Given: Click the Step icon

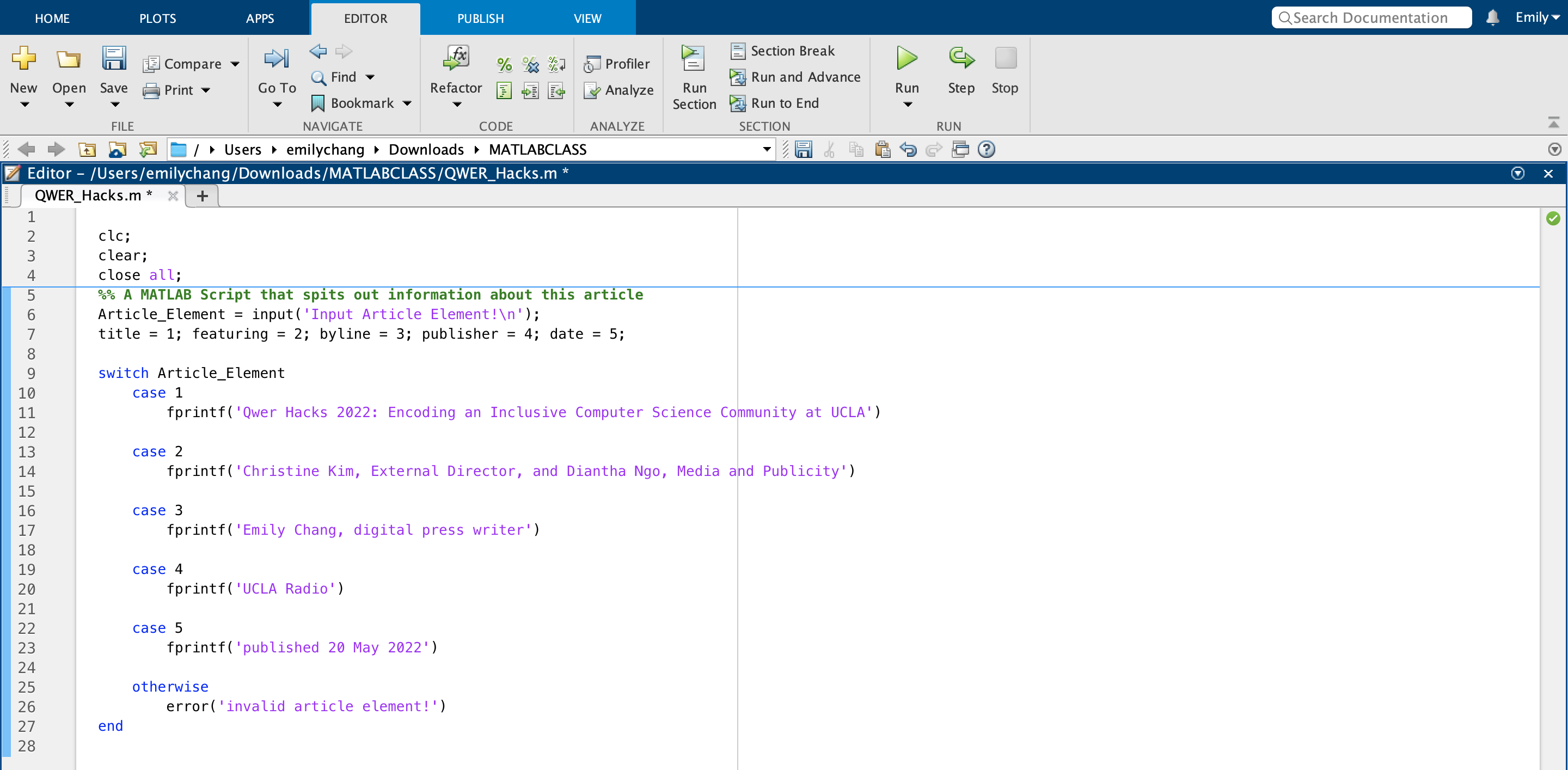Looking at the screenshot, I should tap(960, 58).
